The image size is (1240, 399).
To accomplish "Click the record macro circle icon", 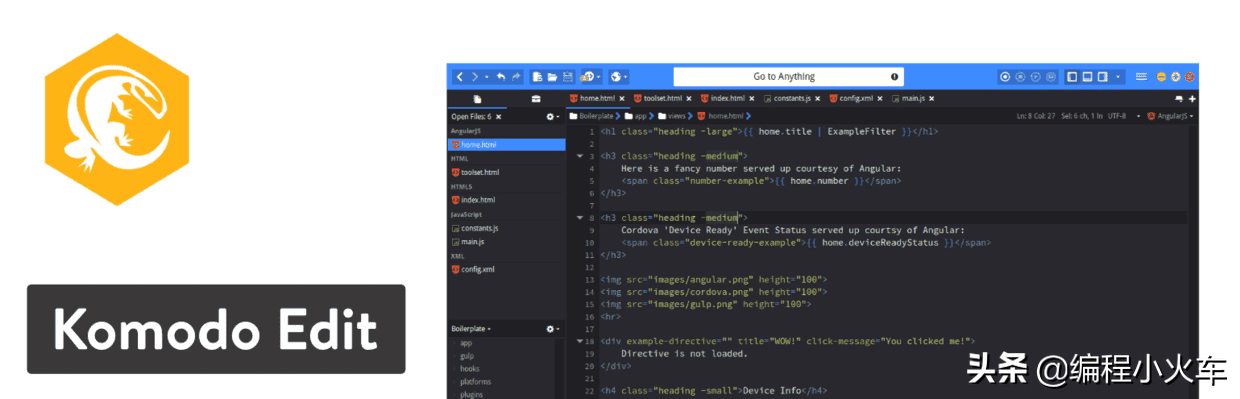I will 1005,76.
